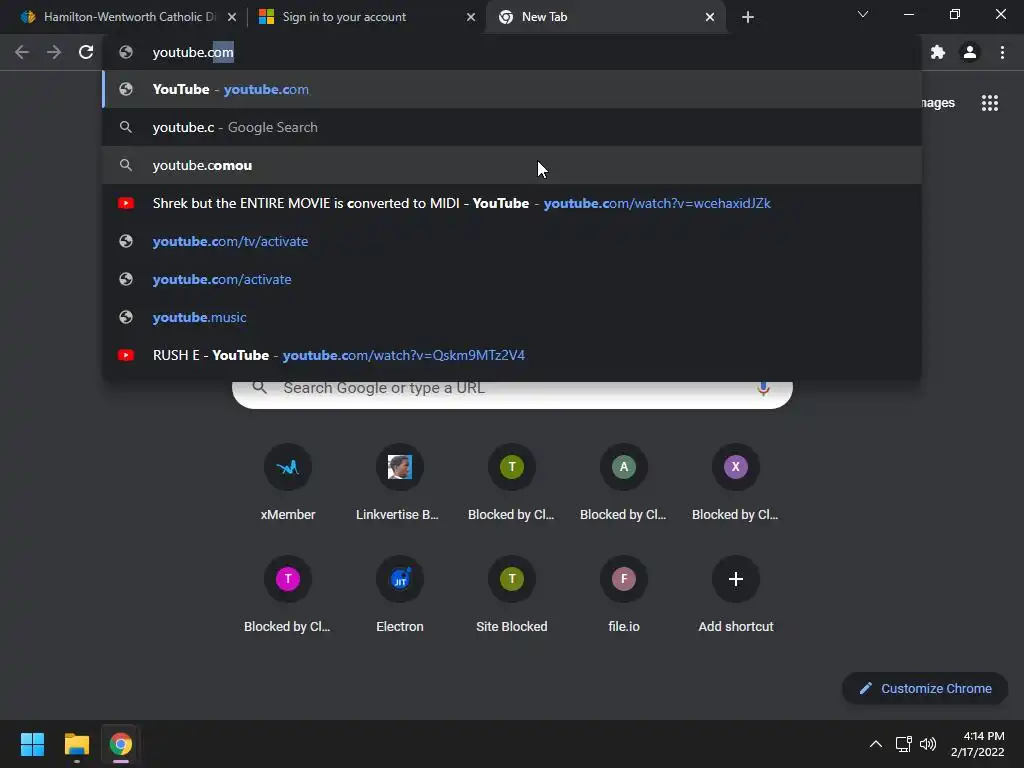Screen dimensions: 1024x768
Task: Open the magenta T Blocked by Cl... shortcut
Action: click(x=287, y=595)
